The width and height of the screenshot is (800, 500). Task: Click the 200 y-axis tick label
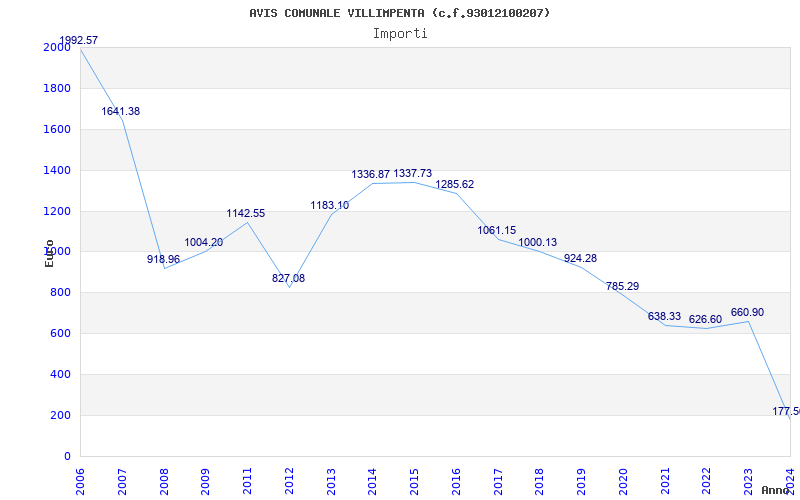(61, 415)
